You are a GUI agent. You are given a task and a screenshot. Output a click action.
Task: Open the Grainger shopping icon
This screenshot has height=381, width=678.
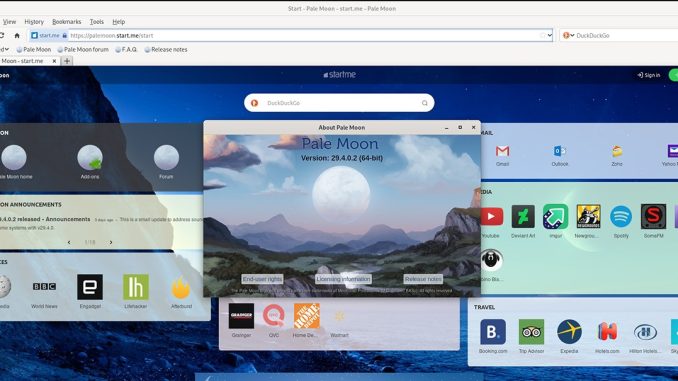point(241,316)
